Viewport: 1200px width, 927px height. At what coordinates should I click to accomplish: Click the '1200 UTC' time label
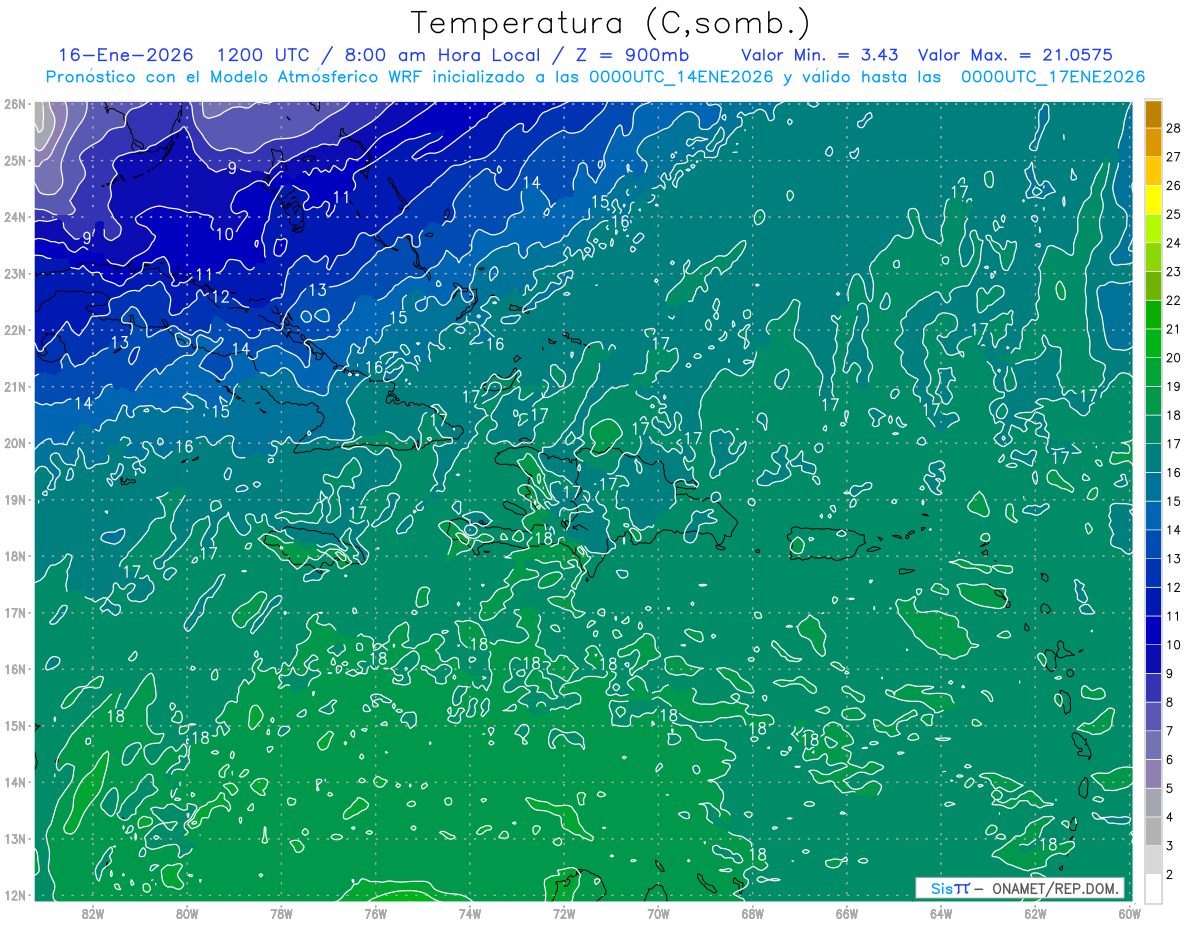point(266,55)
